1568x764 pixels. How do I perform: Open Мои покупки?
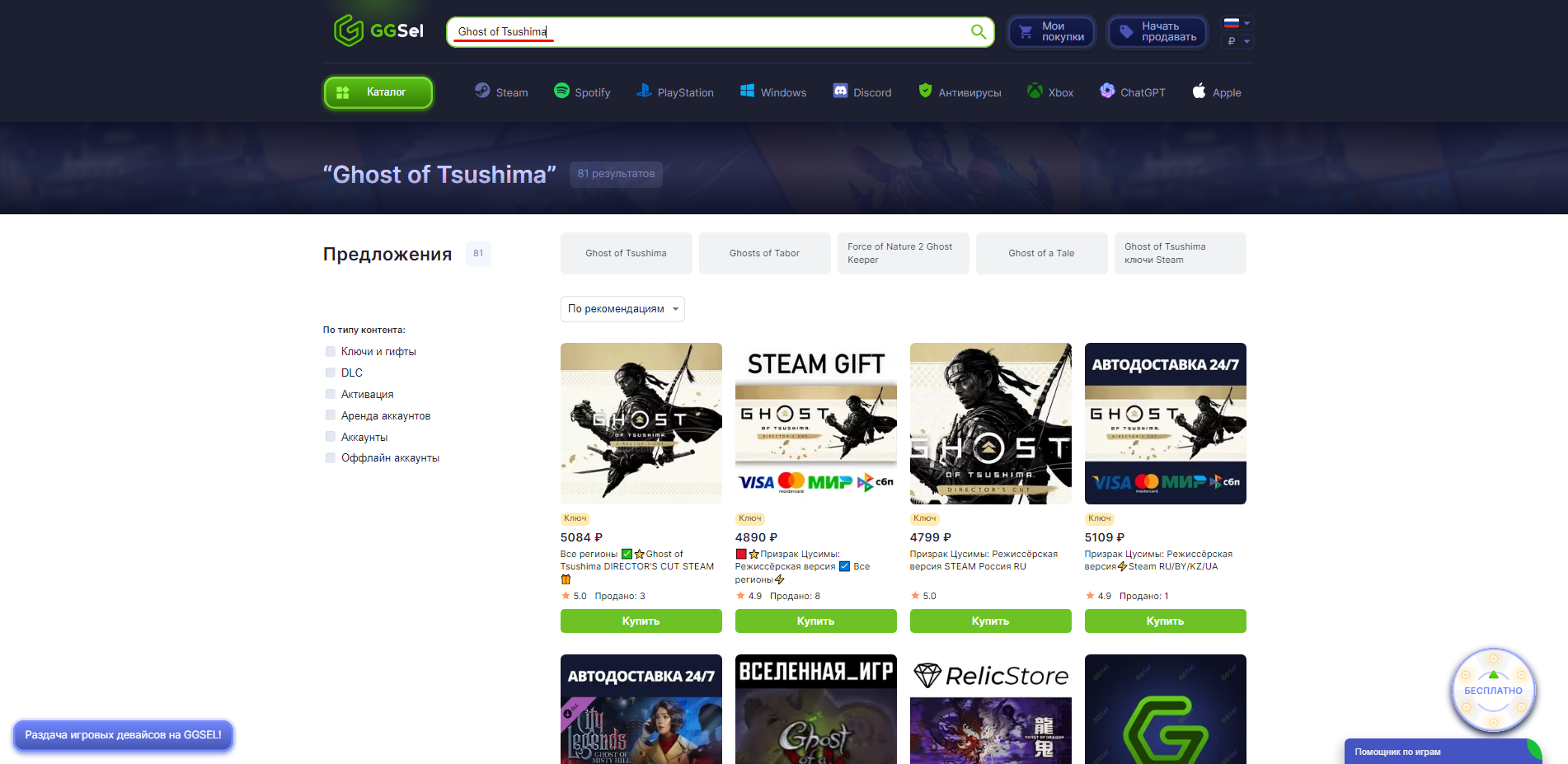[1052, 32]
